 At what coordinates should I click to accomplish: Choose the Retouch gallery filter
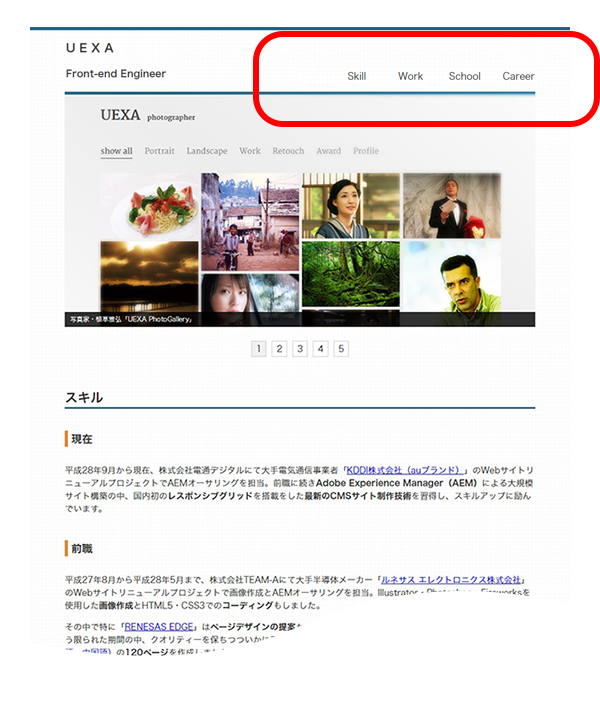(288, 151)
